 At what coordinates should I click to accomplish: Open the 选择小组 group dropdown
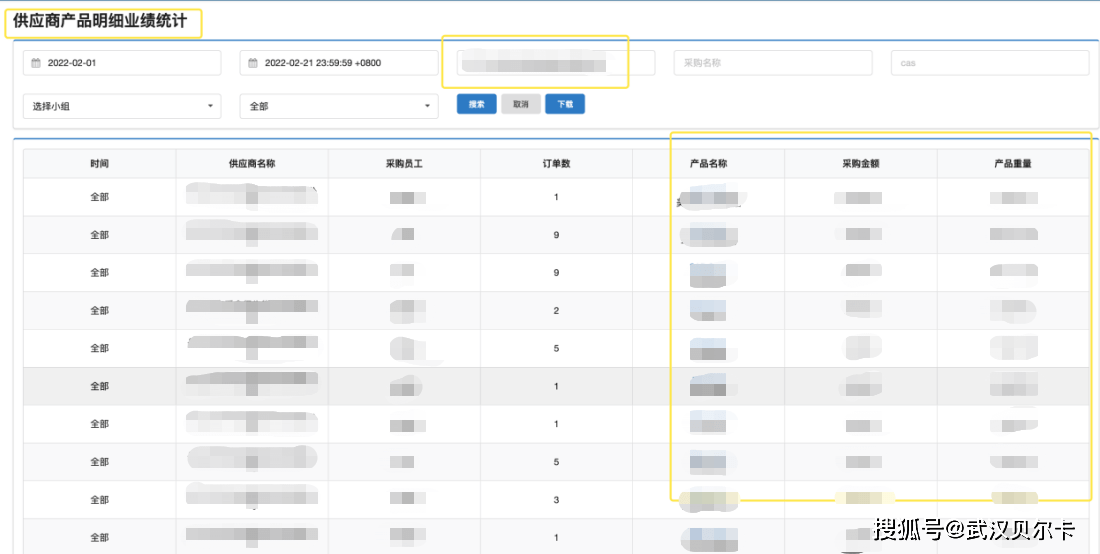[122, 107]
